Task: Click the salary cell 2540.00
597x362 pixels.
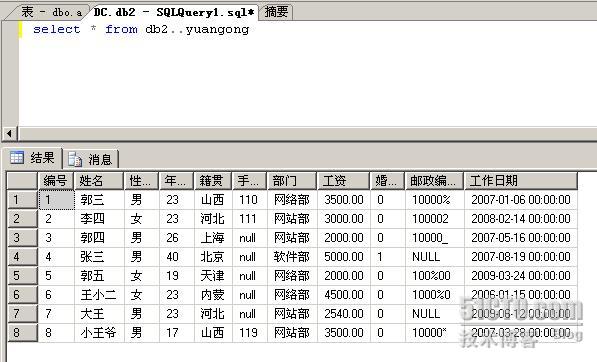Action: tap(343, 314)
